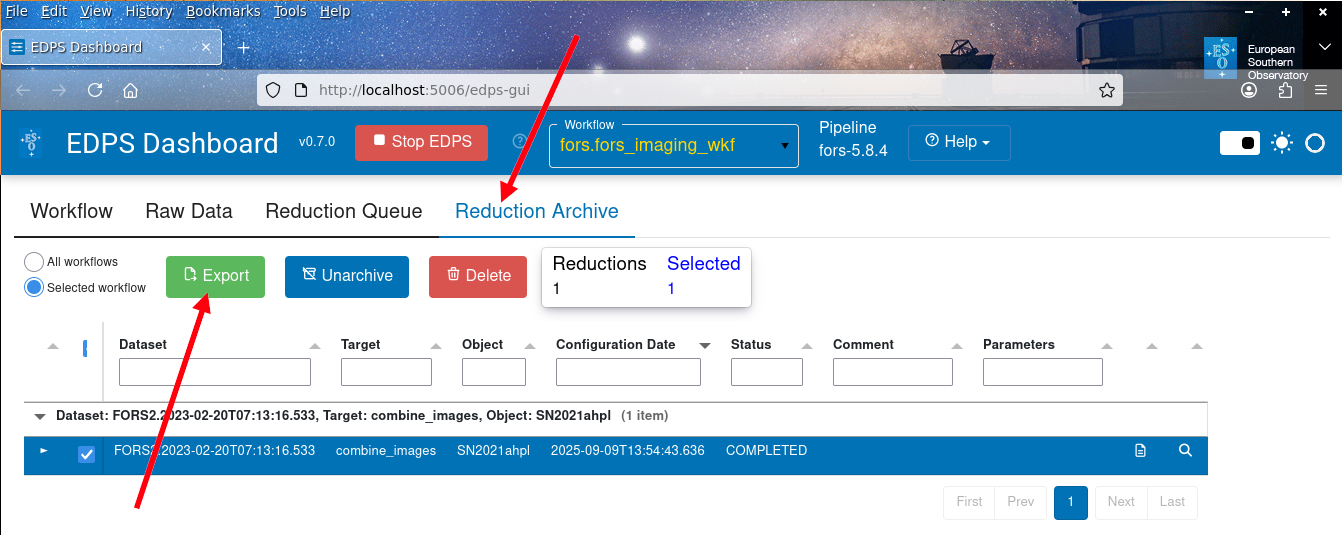1342x535 pixels.
Task: Click the question mark icon near workflow
Action: click(x=519, y=142)
